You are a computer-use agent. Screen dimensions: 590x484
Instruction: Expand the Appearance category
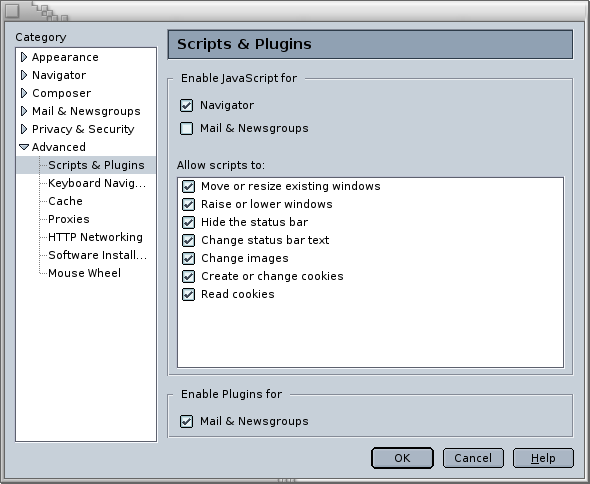click(x=24, y=57)
